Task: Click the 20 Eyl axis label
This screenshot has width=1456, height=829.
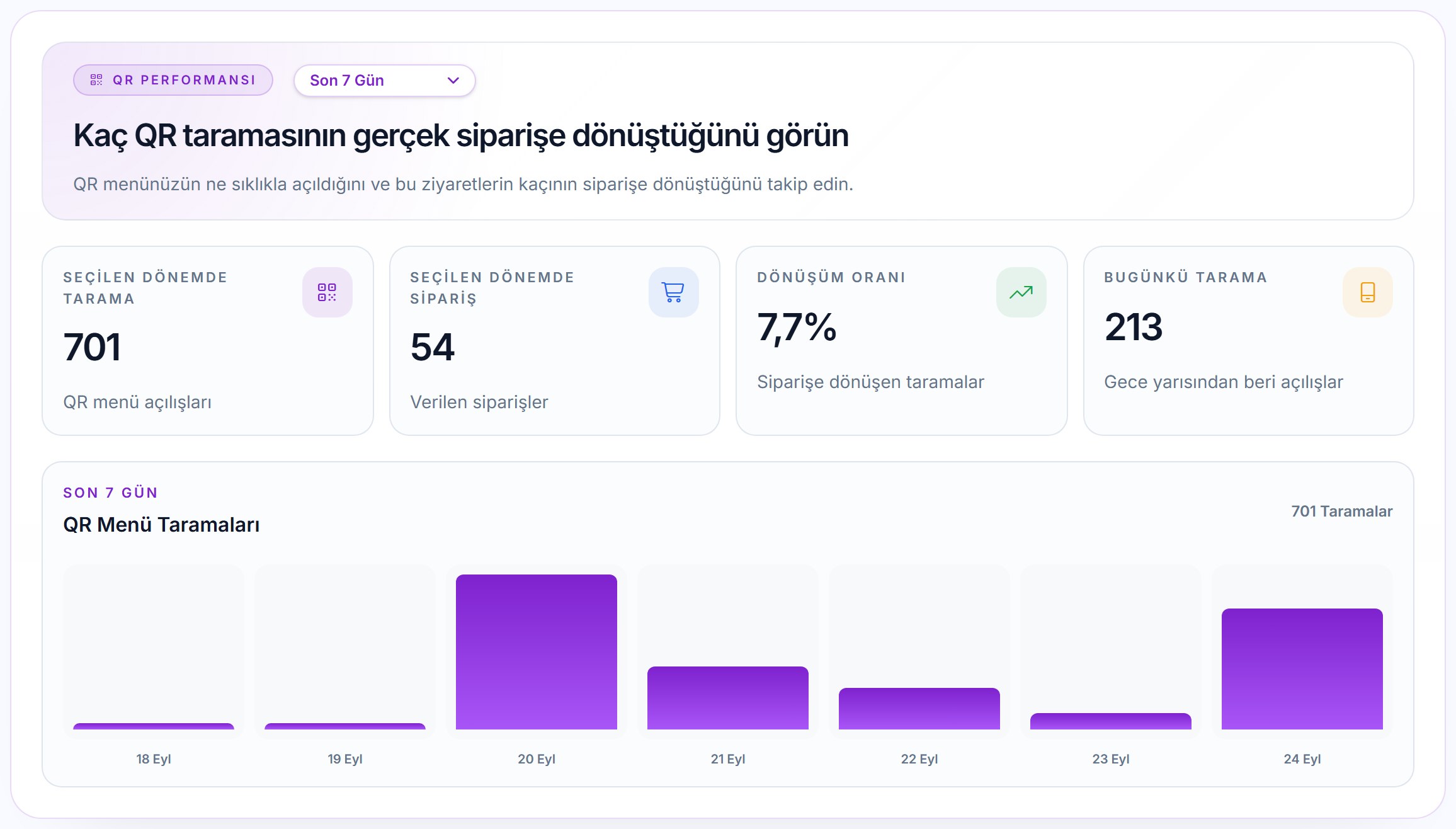Action: pos(537,759)
